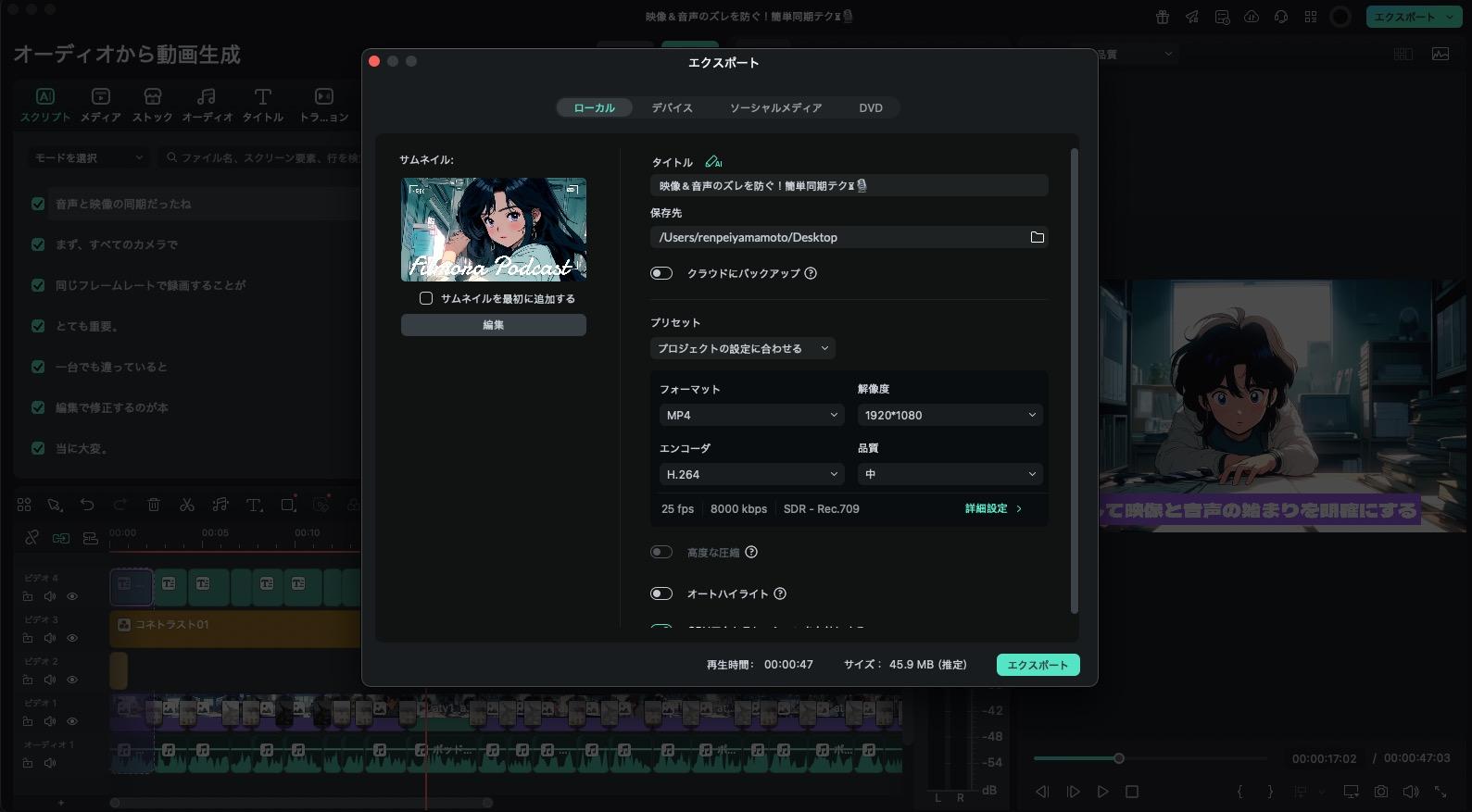Select the デバイス export tab
The height and width of the screenshot is (812, 1472).
672,107
